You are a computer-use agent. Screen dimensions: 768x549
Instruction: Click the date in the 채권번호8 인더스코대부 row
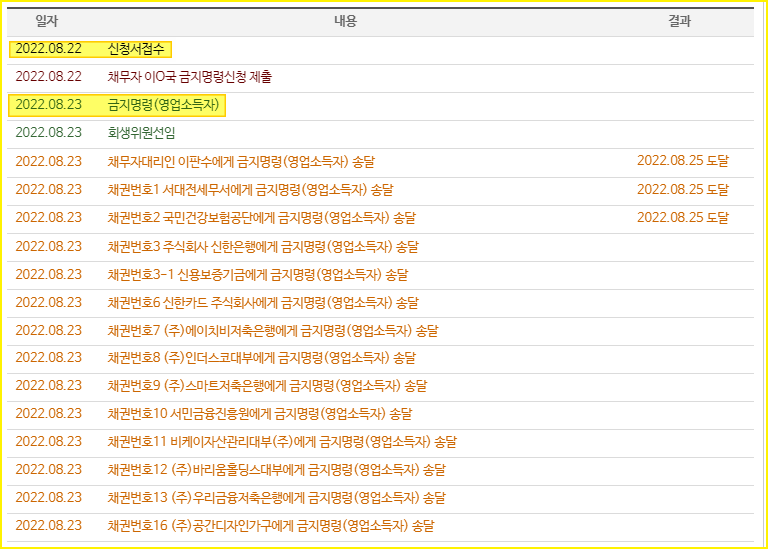48,358
